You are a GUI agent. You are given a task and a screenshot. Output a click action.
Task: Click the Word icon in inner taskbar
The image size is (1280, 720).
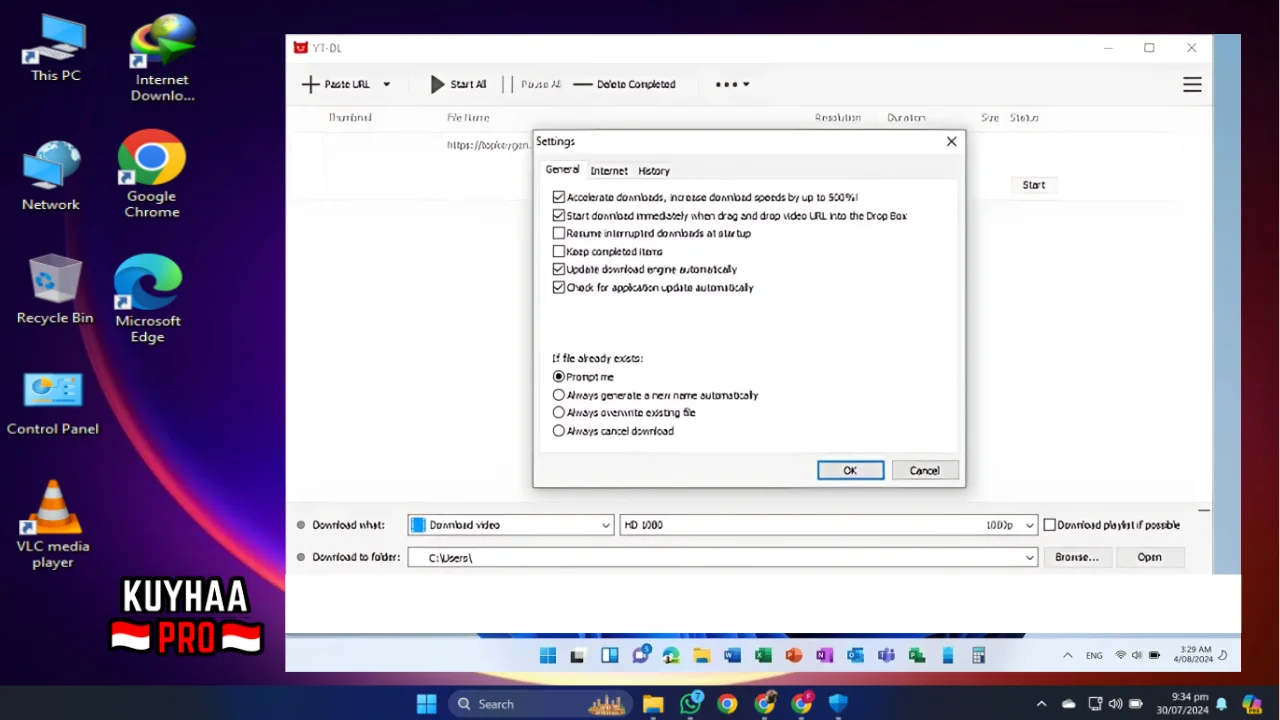(x=732, y=656)
